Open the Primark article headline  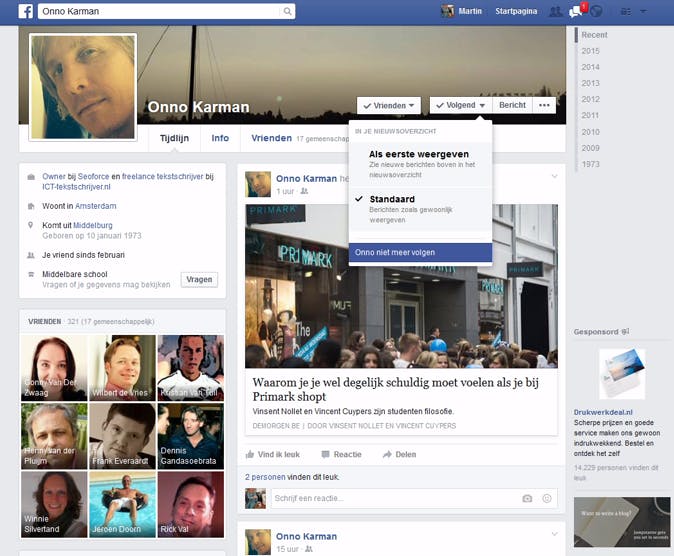(395, 389)
